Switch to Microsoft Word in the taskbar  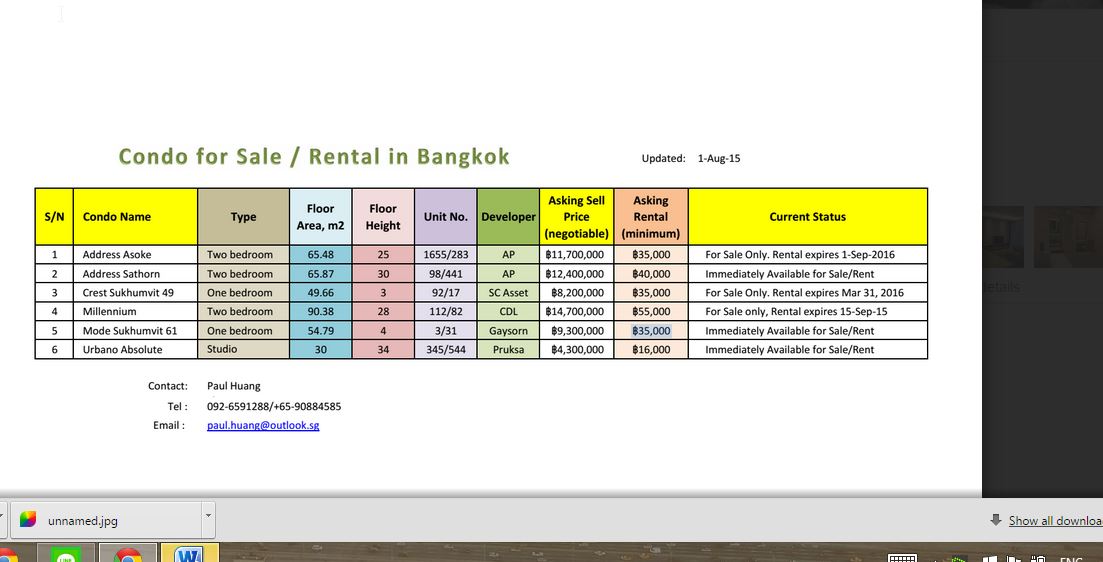[x=189, y=554]
